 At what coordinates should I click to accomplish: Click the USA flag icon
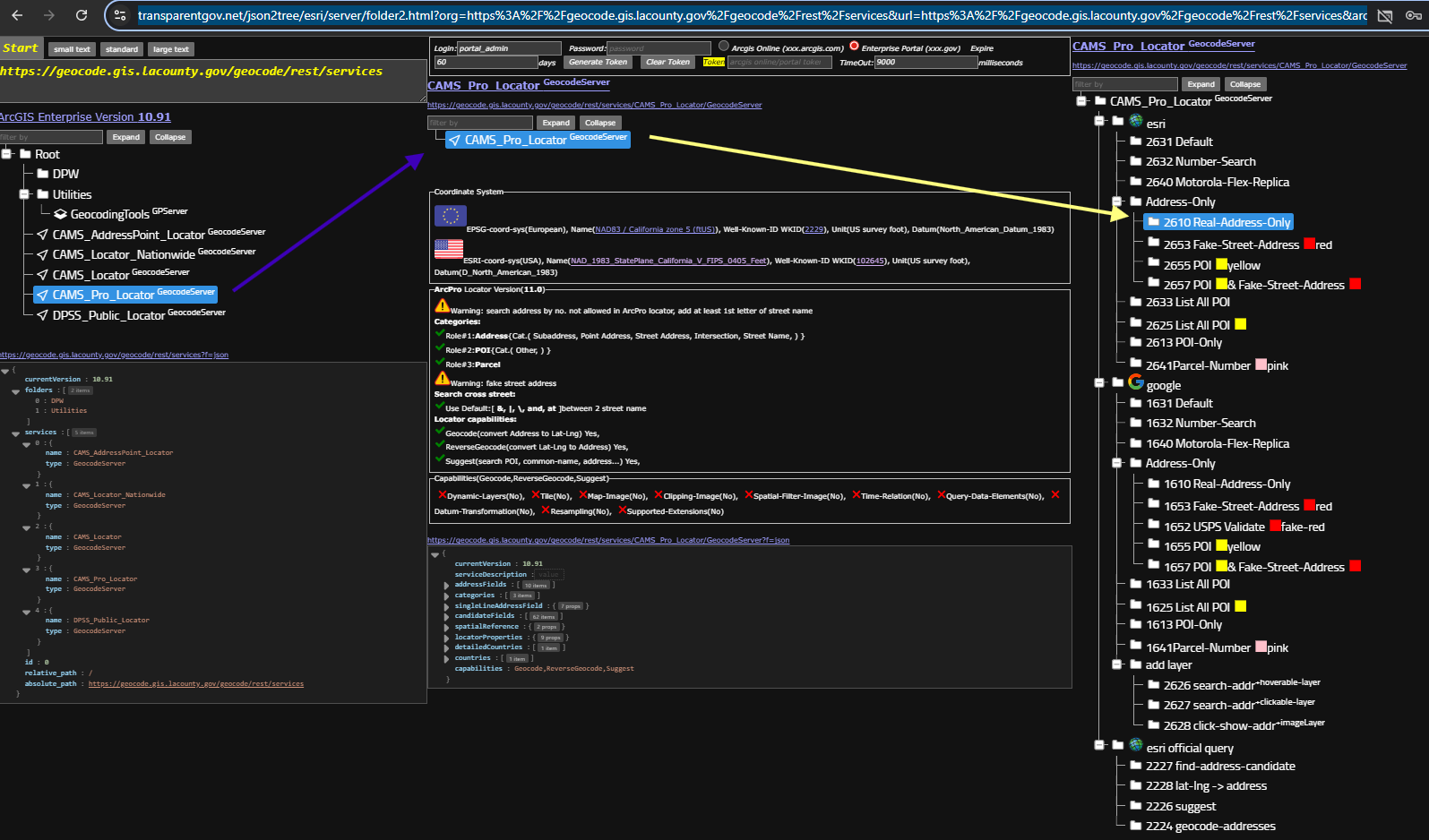tap(448, 249)
